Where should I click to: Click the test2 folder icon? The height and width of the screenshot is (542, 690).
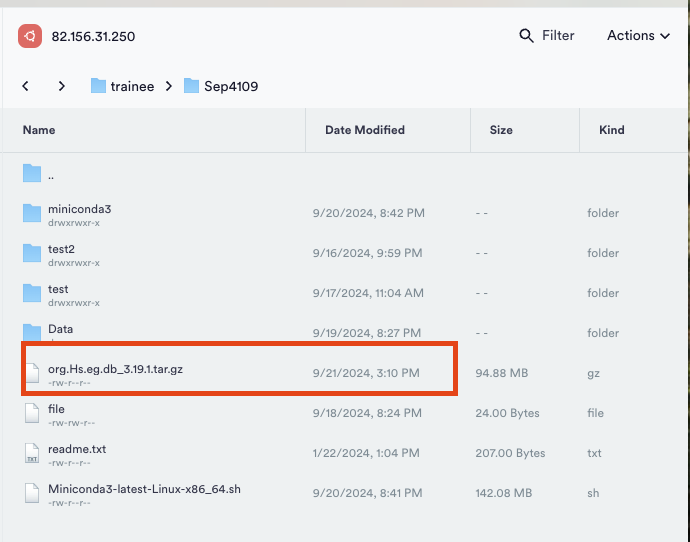(32, 253)
